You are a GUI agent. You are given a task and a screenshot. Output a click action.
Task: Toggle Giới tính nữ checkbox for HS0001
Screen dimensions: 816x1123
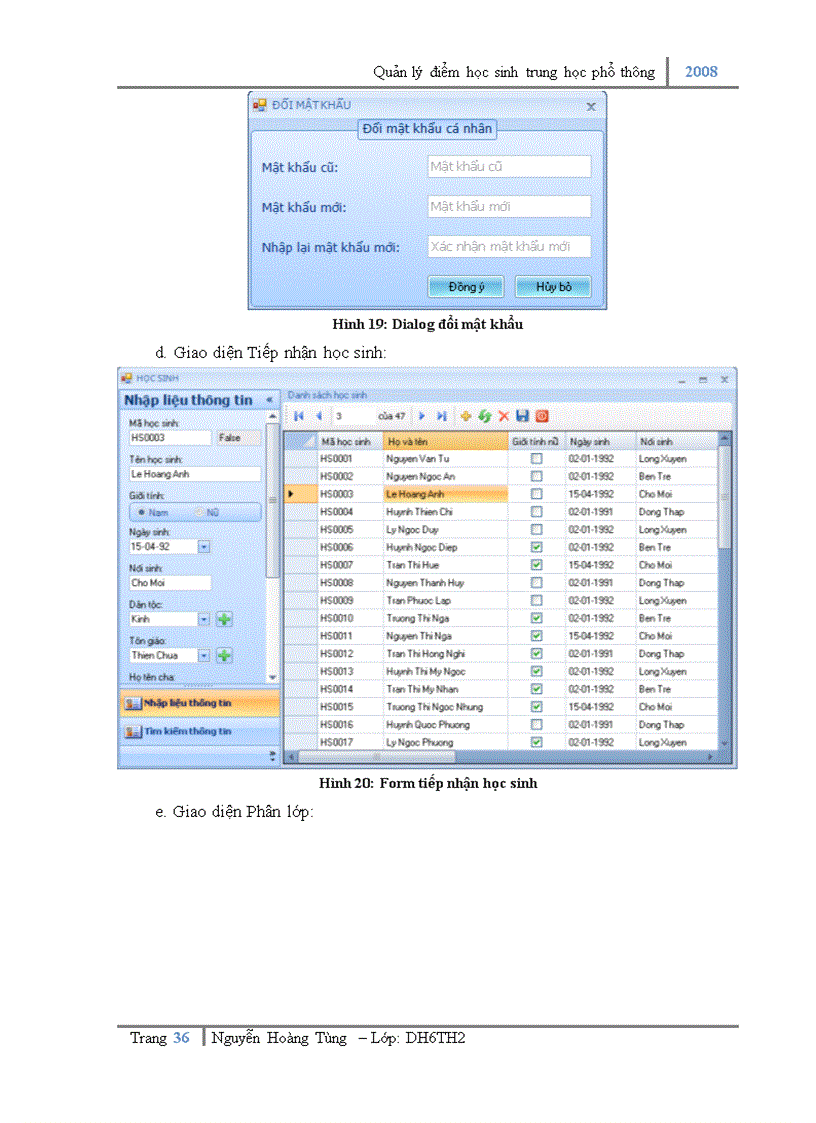tap(537, 459)
